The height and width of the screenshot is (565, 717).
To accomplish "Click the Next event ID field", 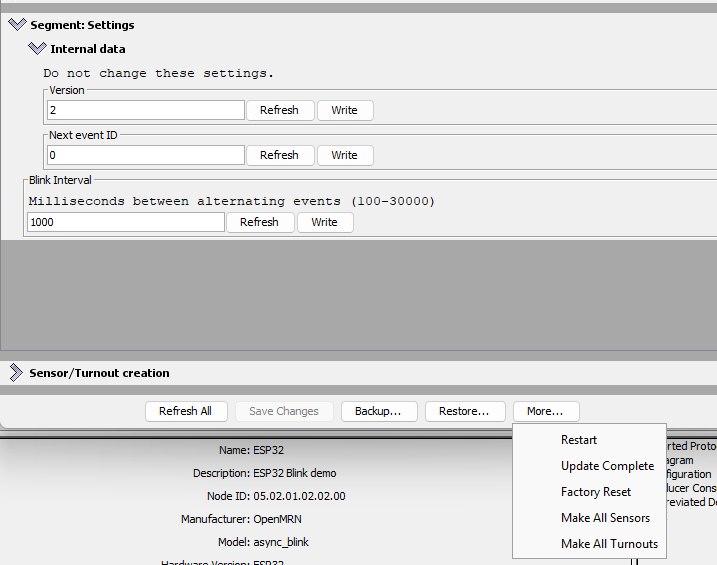I will [x=146, y=155].
